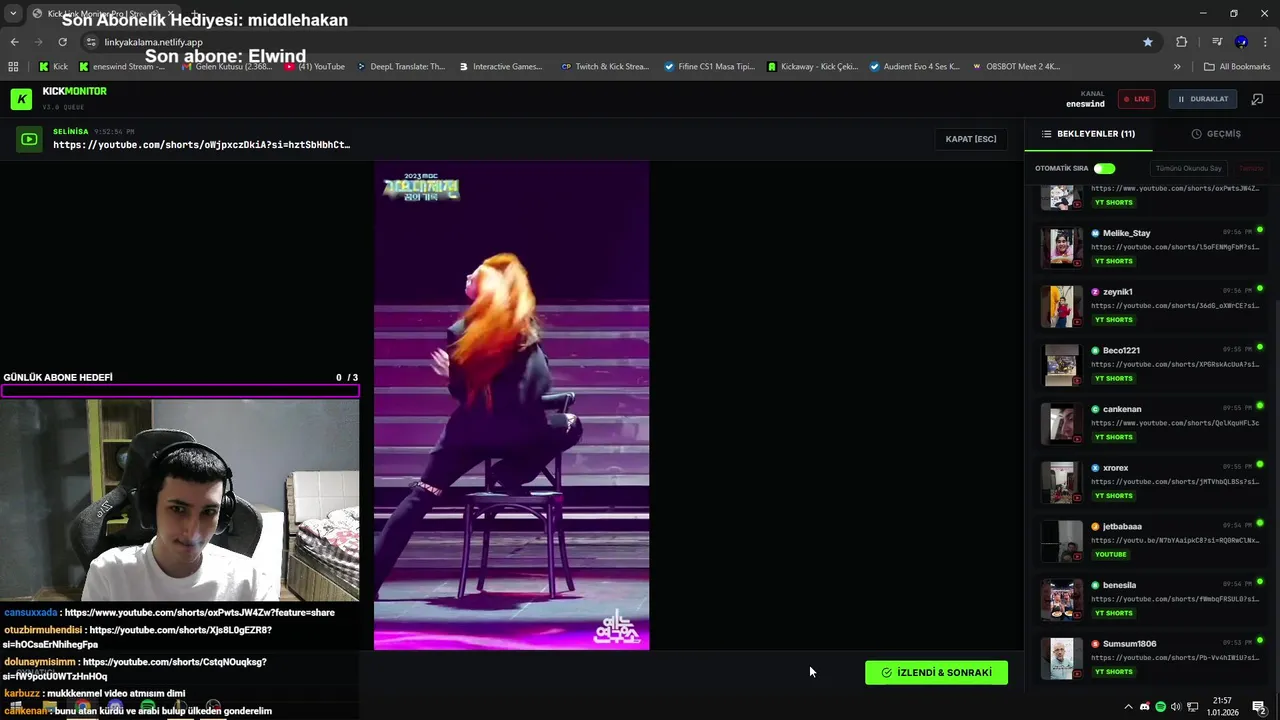The image size is (1280, 720).
Task: Select xrorex's queued shorts link
Action: pos(1175,481)
